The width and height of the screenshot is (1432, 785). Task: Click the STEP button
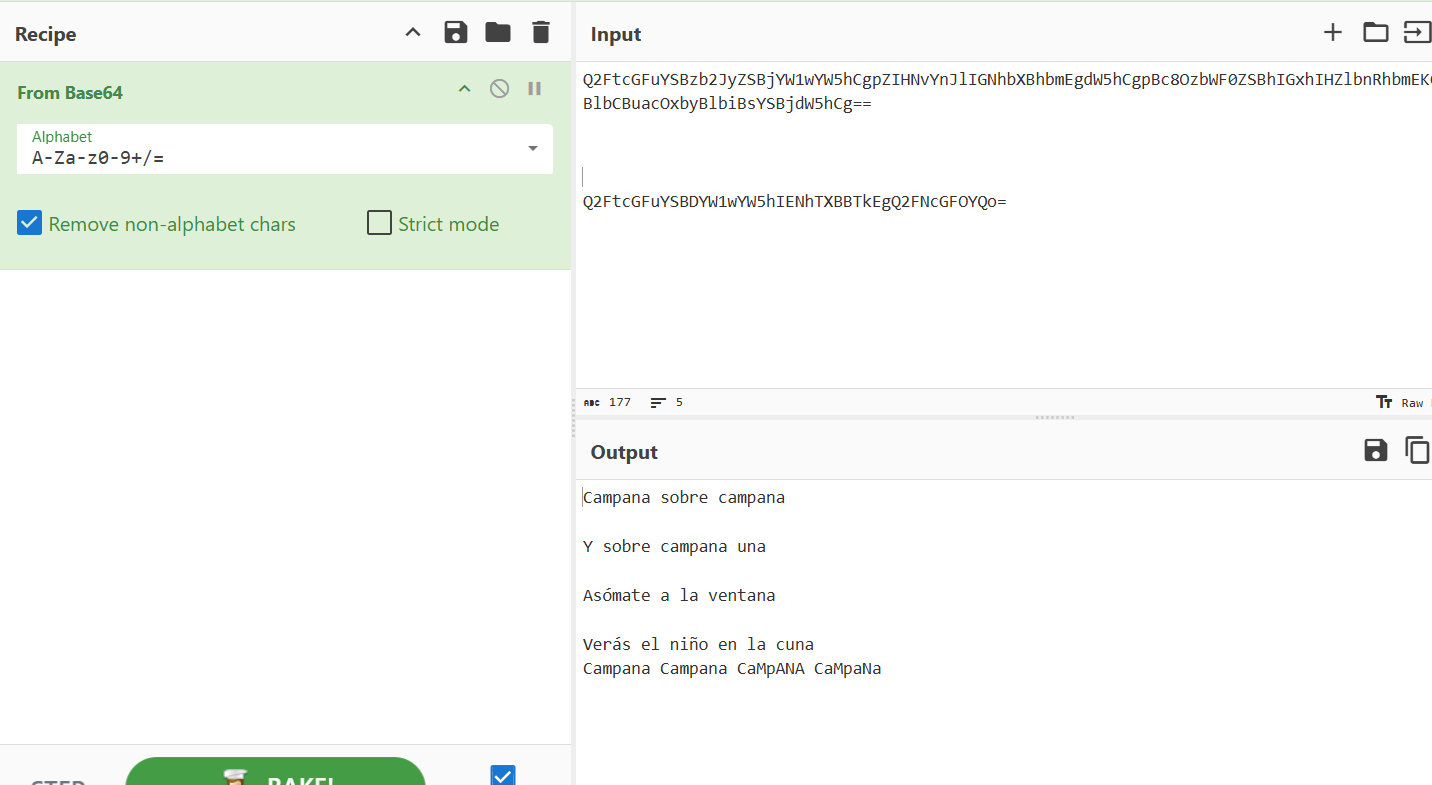coord(58,780)
